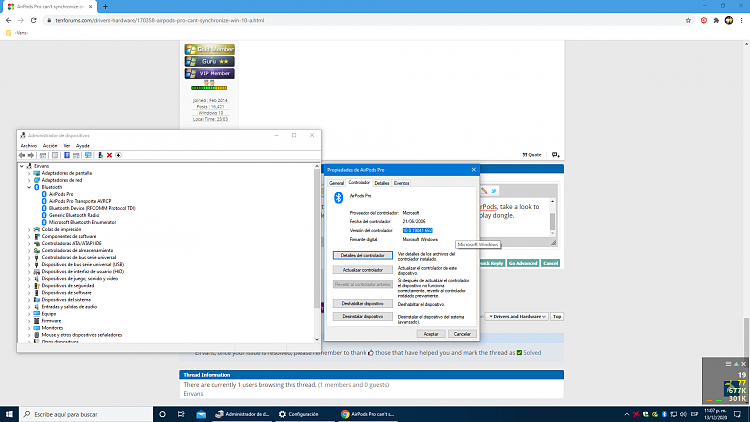Viewport: 750px width, 422px height.
Task: Expand Controladoras de almacenamiento node
Action: 29,250
